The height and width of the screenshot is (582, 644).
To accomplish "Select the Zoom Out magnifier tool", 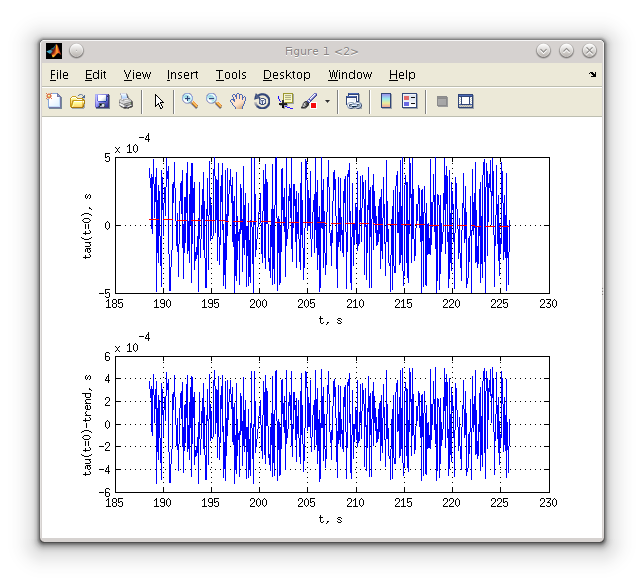I will [213, 101].
